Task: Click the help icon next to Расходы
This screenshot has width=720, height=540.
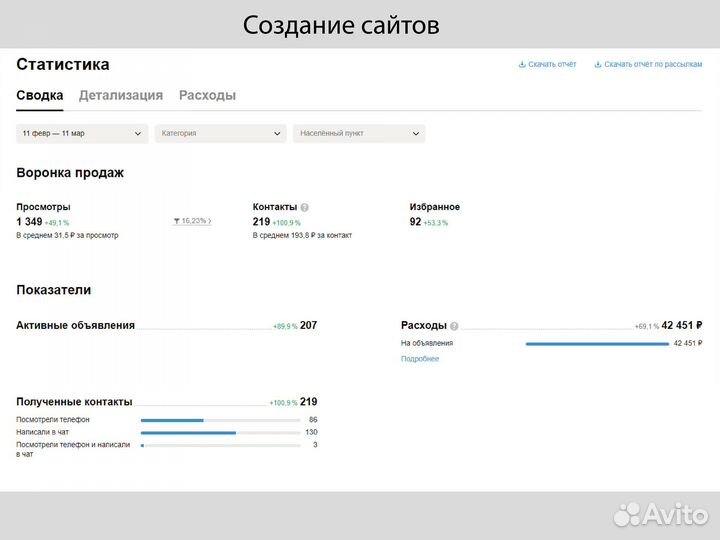Action: 454,326
